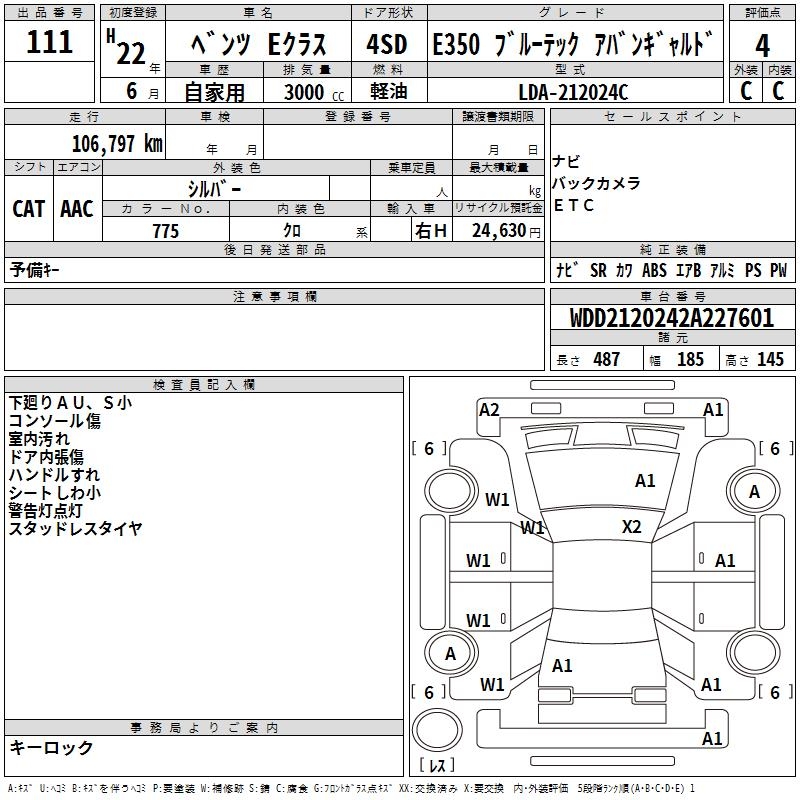Click the color number 775

165,231
